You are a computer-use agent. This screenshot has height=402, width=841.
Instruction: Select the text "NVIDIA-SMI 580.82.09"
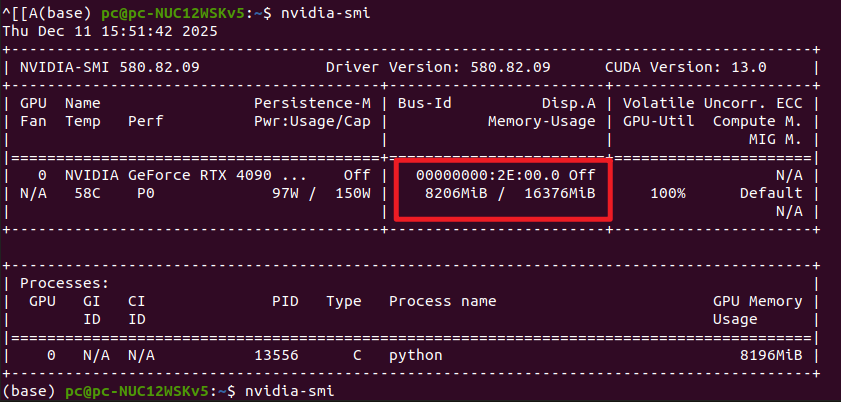click(110, 68)
